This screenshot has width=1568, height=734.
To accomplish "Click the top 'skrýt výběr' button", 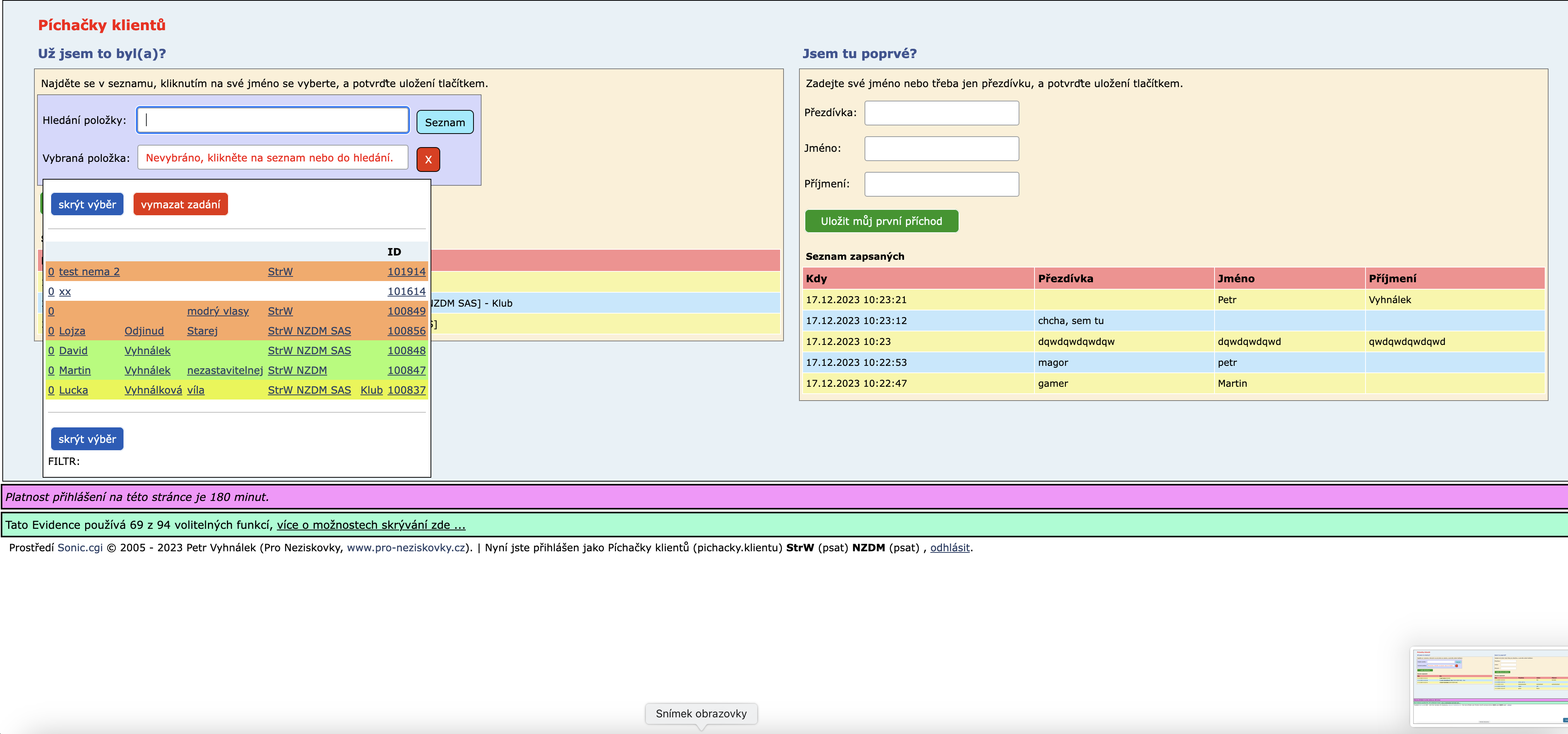I will point(87,204).
